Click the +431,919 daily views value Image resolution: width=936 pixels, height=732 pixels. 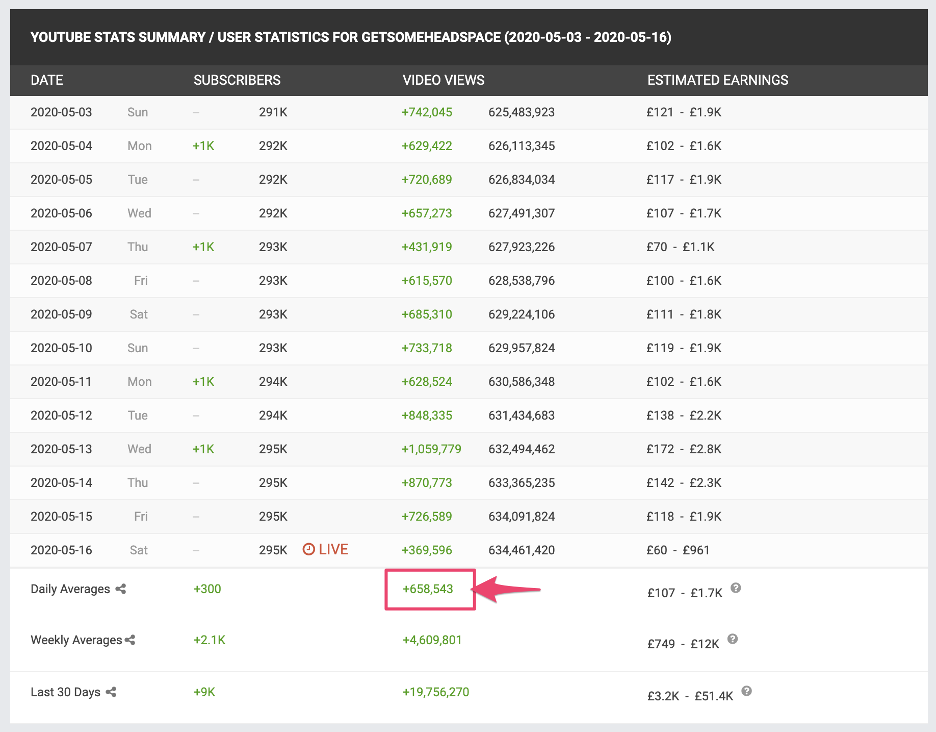427,247
